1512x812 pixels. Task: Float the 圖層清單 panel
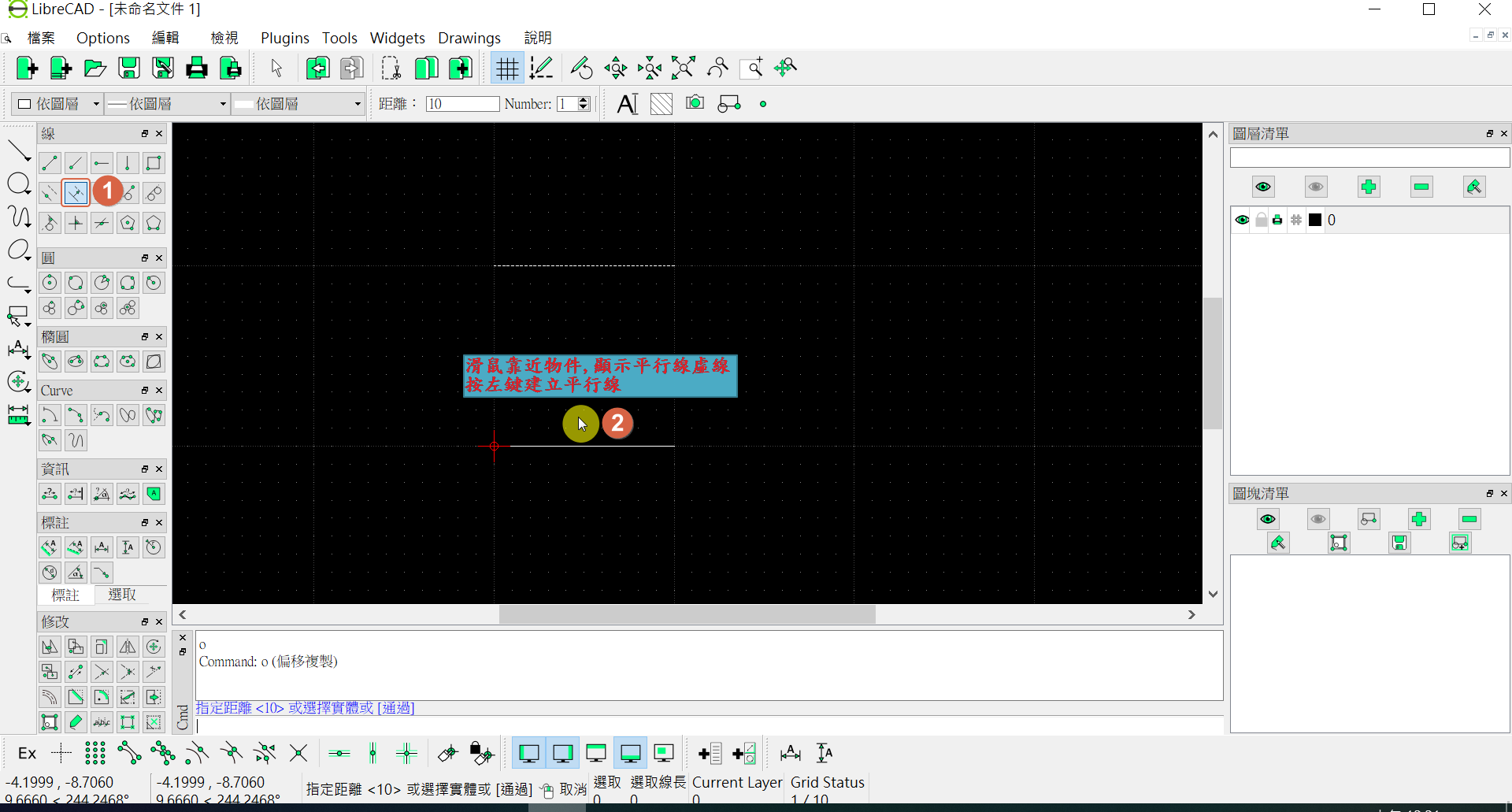(x=1490, y=134)
